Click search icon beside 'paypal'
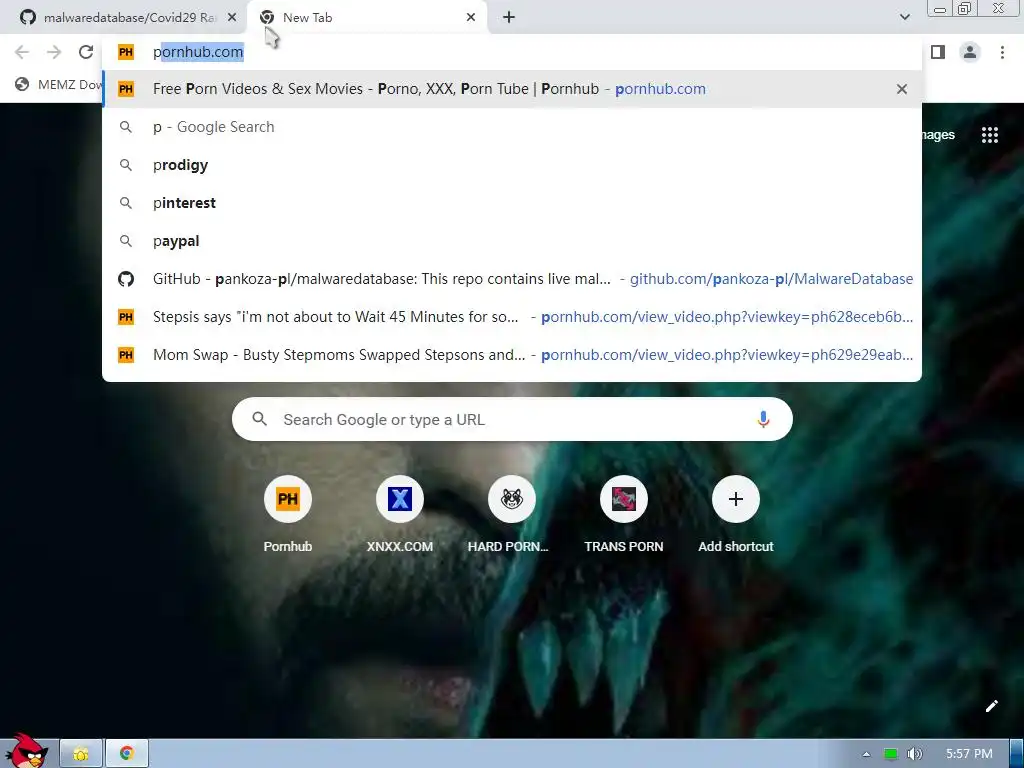Screen dimensions: 1024x768 (x=126, y=241)
